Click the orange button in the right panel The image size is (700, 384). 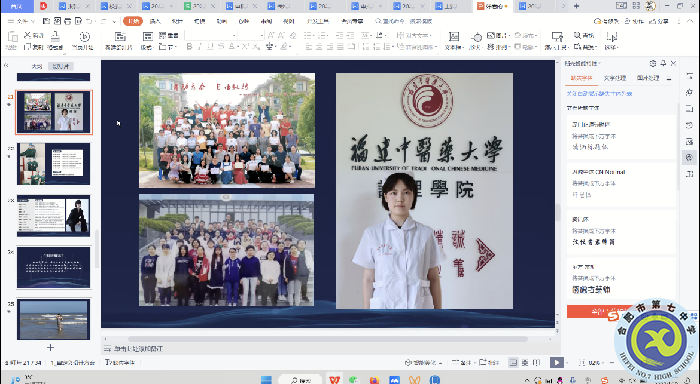[x=600, y=311]
